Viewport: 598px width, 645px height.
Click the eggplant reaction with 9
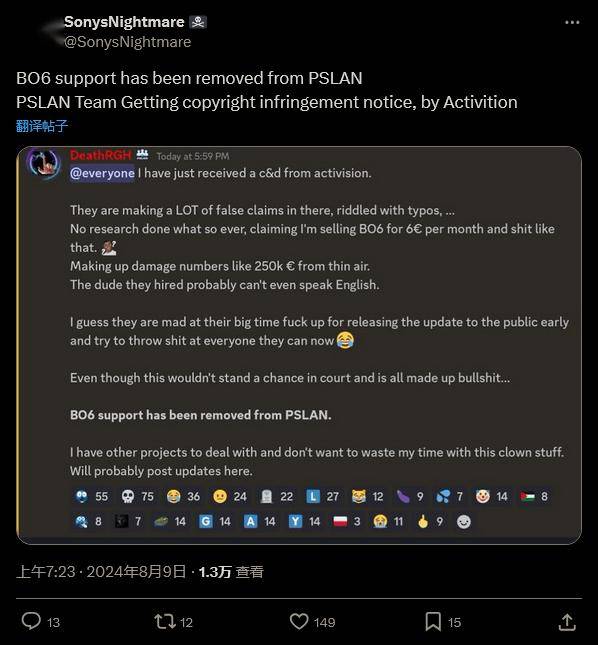[409, 497]
